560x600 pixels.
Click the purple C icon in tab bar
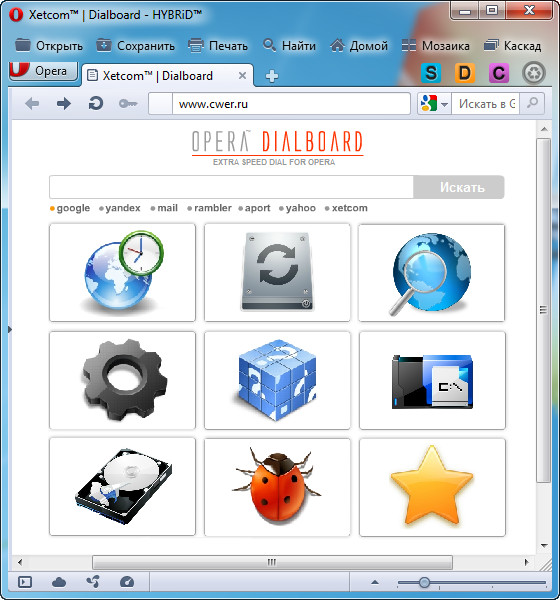click(x=498, y=73)
